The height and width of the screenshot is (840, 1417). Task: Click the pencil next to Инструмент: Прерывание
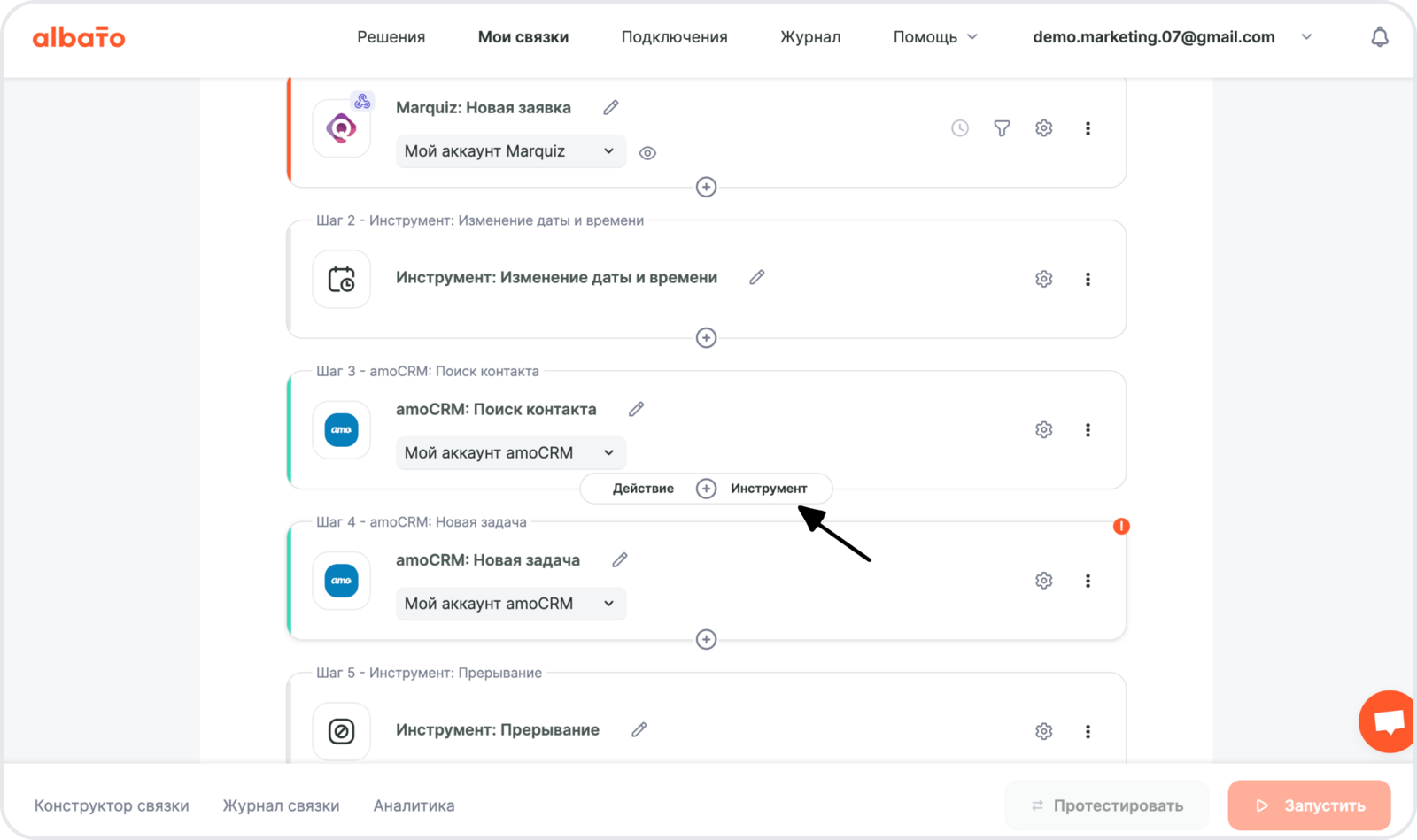(639, 729)
